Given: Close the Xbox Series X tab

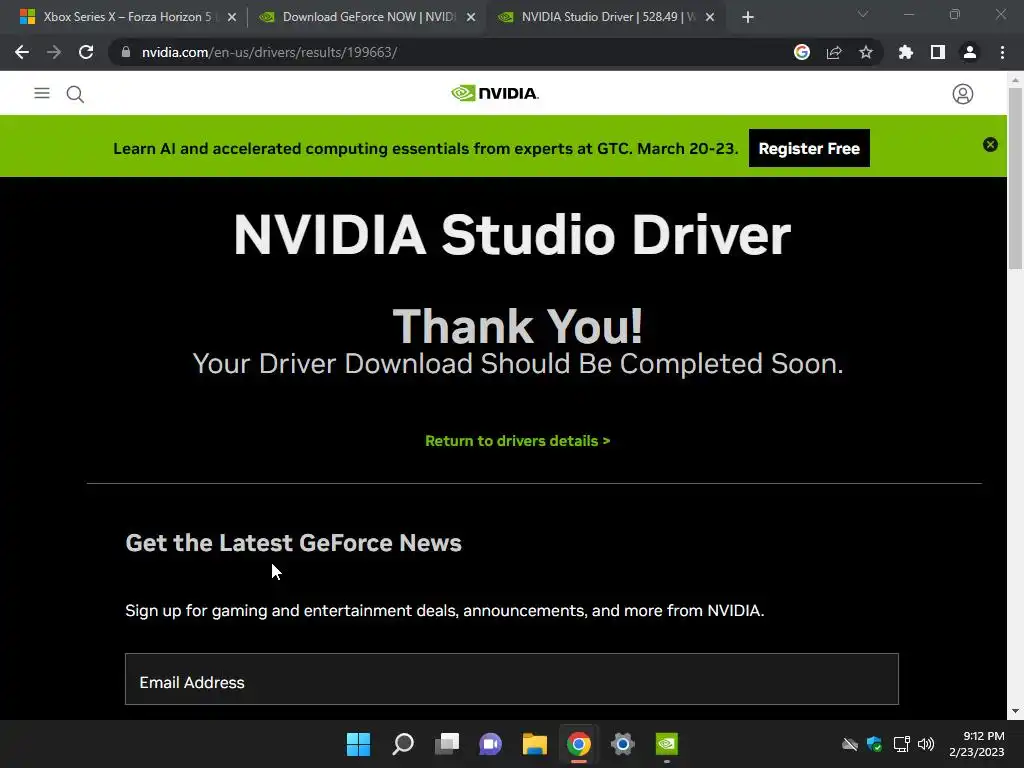Looking at the screenshot, I should pos(232,18).
